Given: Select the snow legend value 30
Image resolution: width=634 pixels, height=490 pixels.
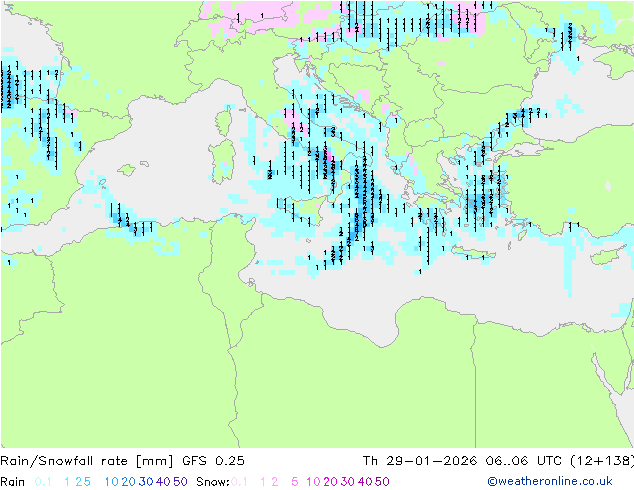Looking at the screenshot, I should point(348,482).
